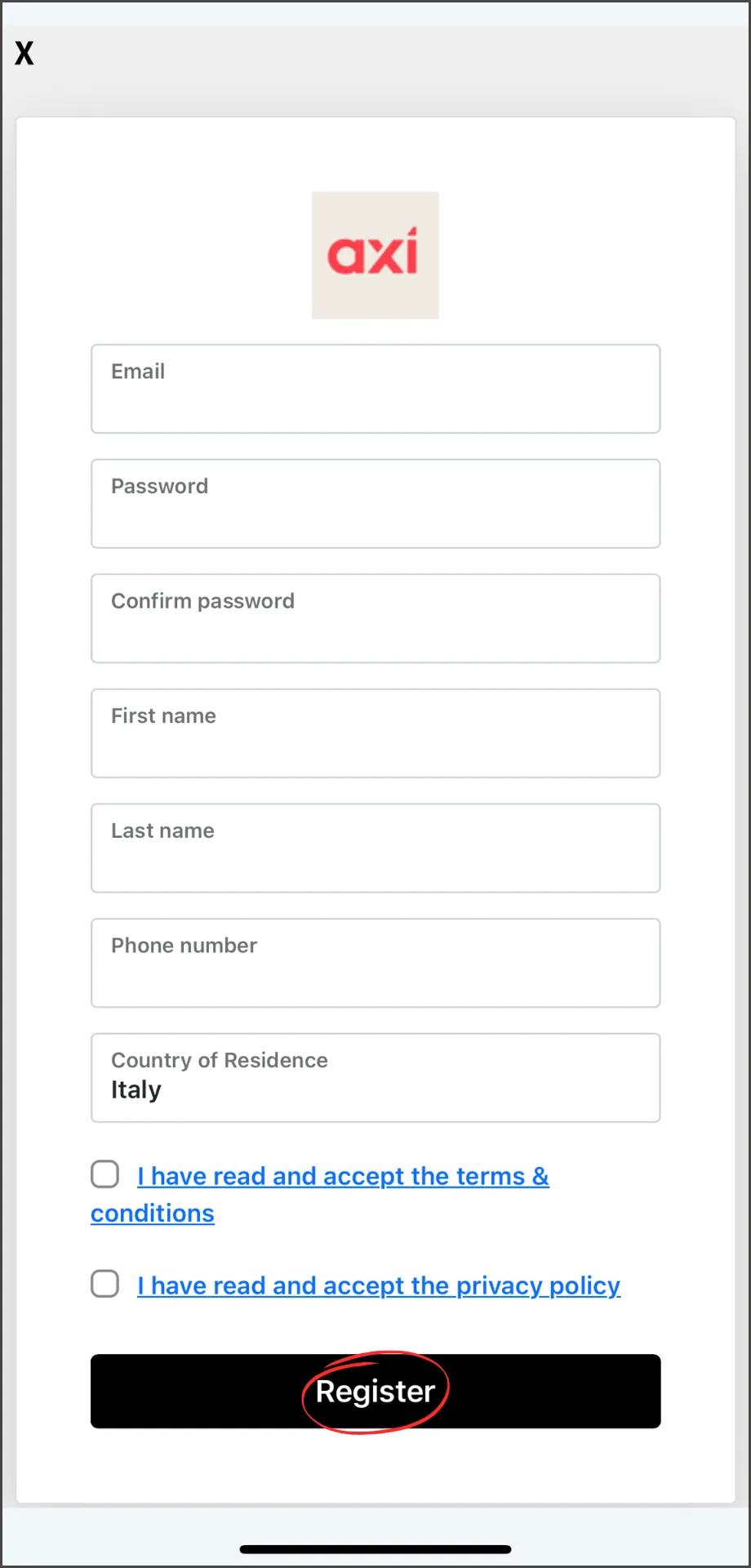Close the registration screen with X
Screen dimensions: 751x1568
tap(24, 53)
